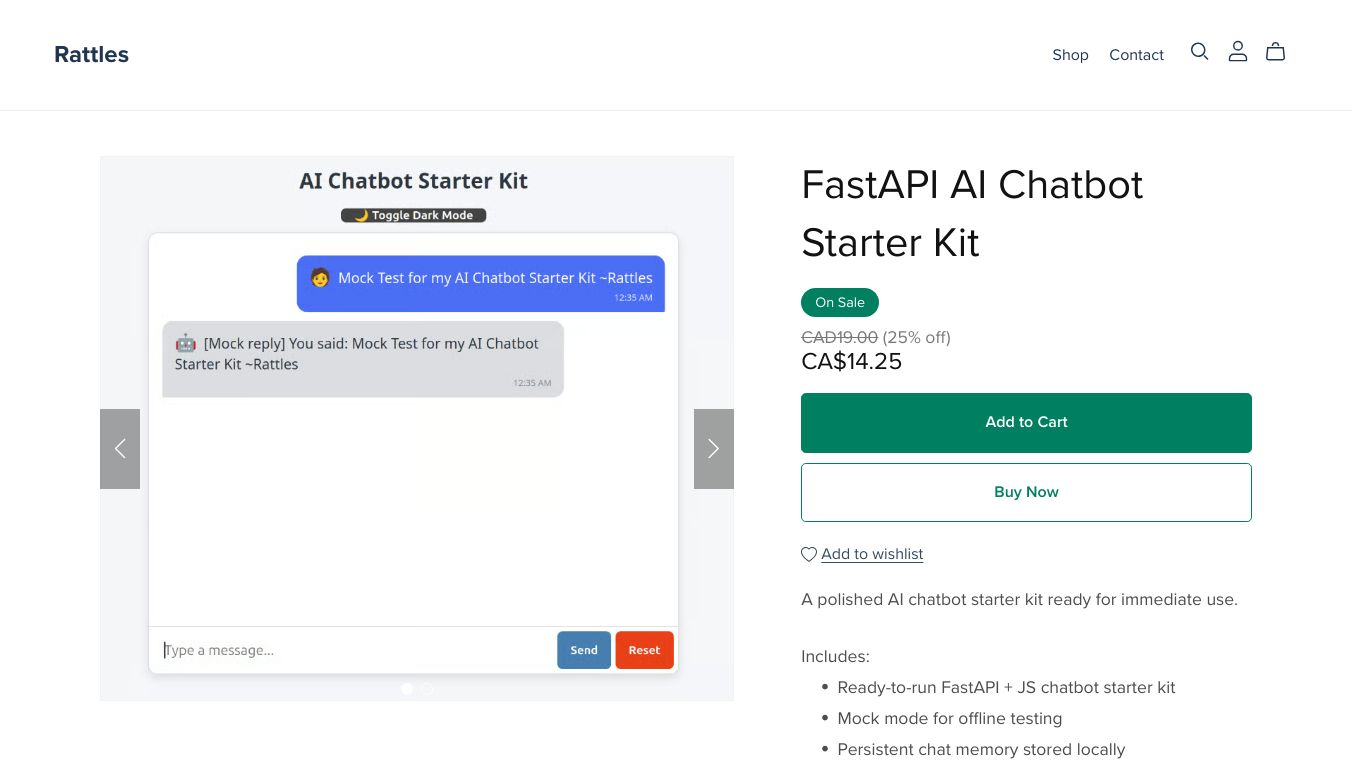Click the heart wishlist icon
Viewport: 1352px width, 760px height.
point(809,554)
